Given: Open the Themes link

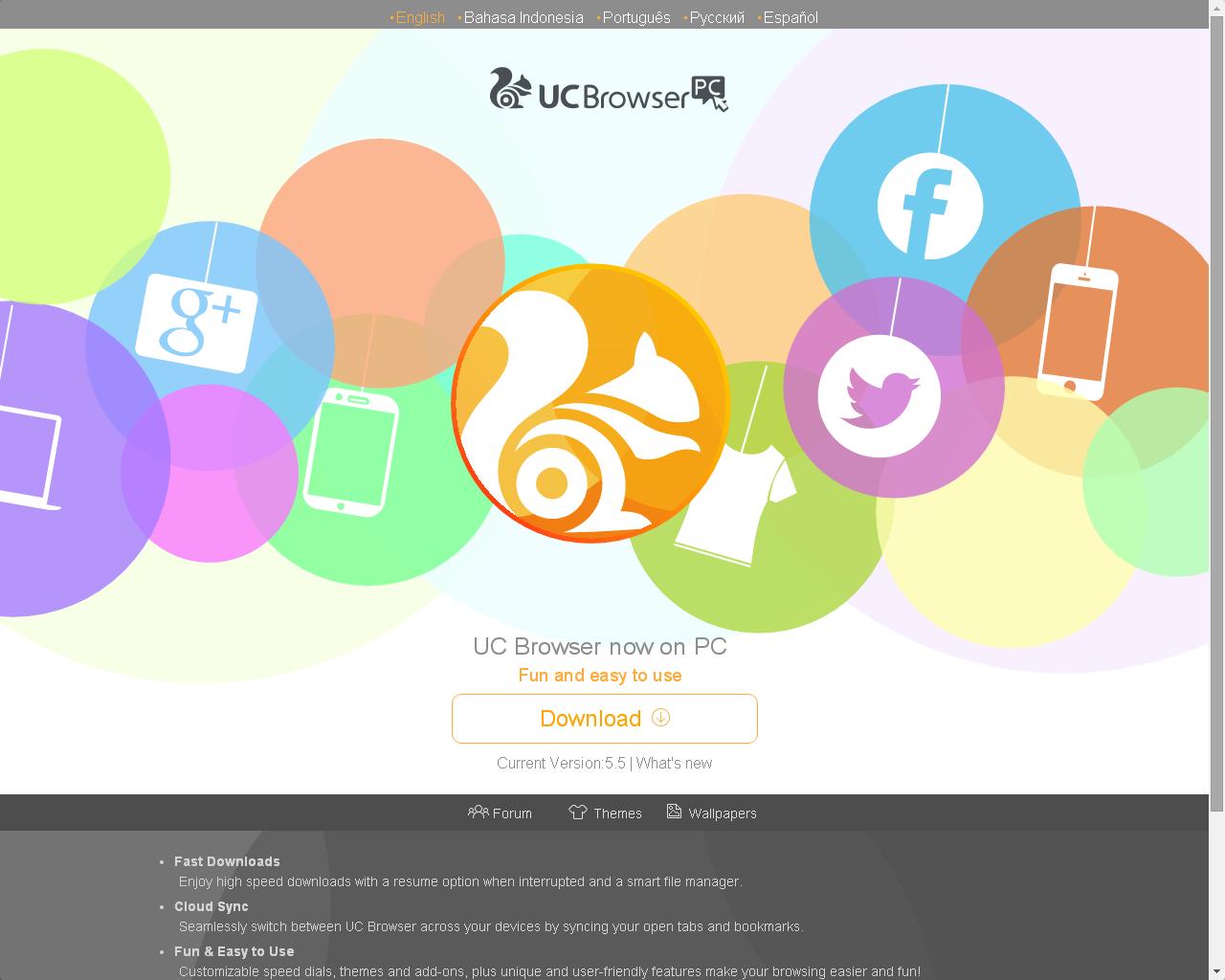Looking at the screenshot, I should pyautogui.click(x=605, y=813).
